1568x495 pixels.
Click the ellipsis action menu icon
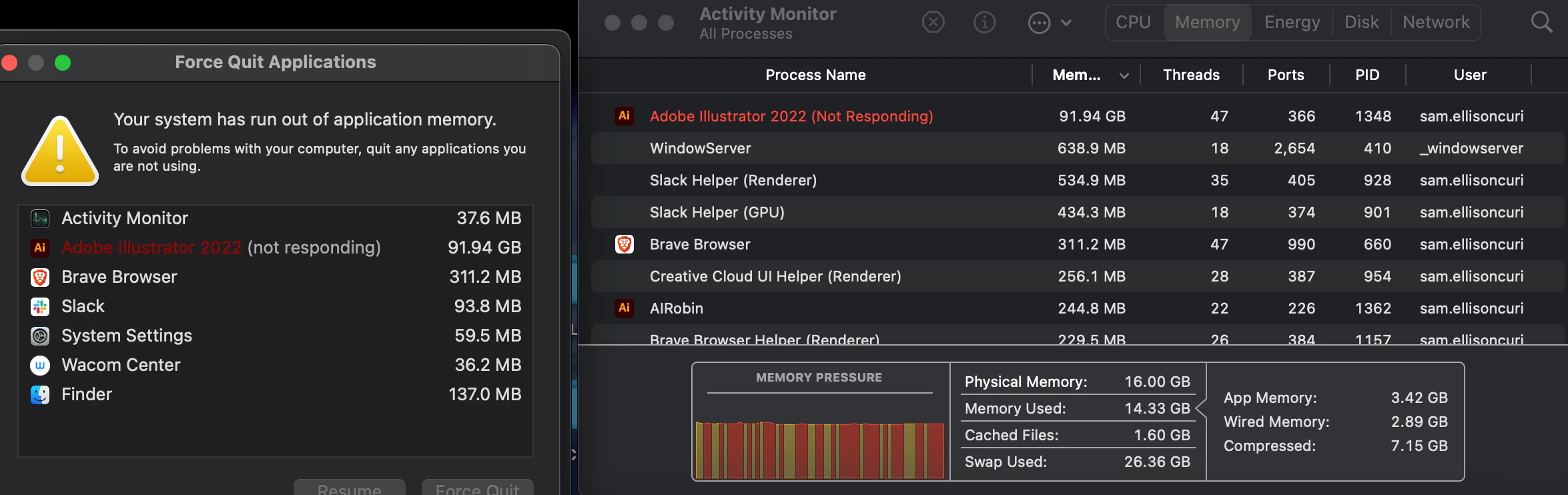tap(1039, 23)
